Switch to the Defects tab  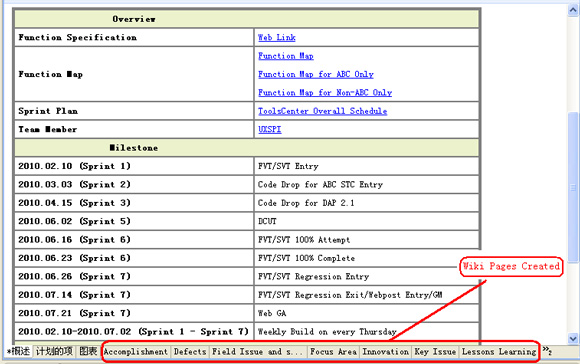(x=190, y=351)
